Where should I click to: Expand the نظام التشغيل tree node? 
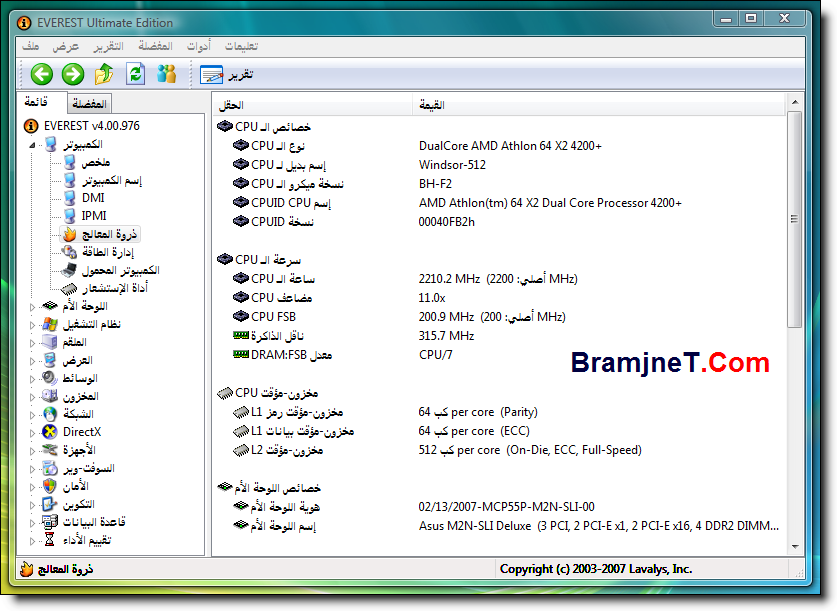pos(32,325)
